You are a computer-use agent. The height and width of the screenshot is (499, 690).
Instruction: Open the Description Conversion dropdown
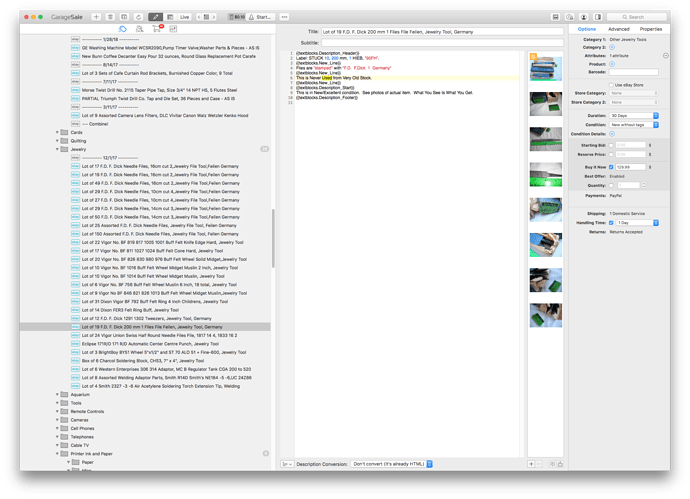coord(392,464)
